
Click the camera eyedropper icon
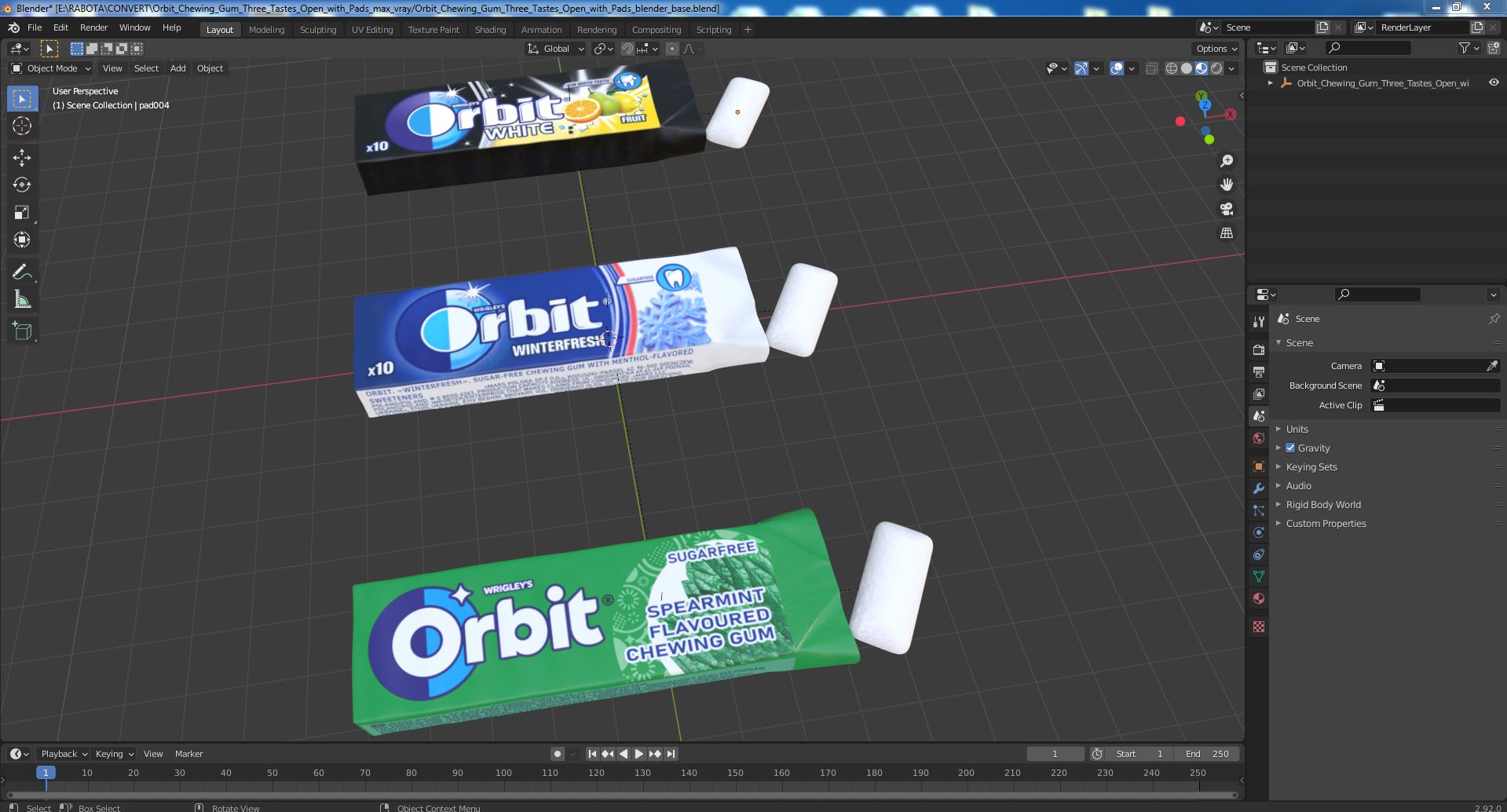click(1492, 366)
